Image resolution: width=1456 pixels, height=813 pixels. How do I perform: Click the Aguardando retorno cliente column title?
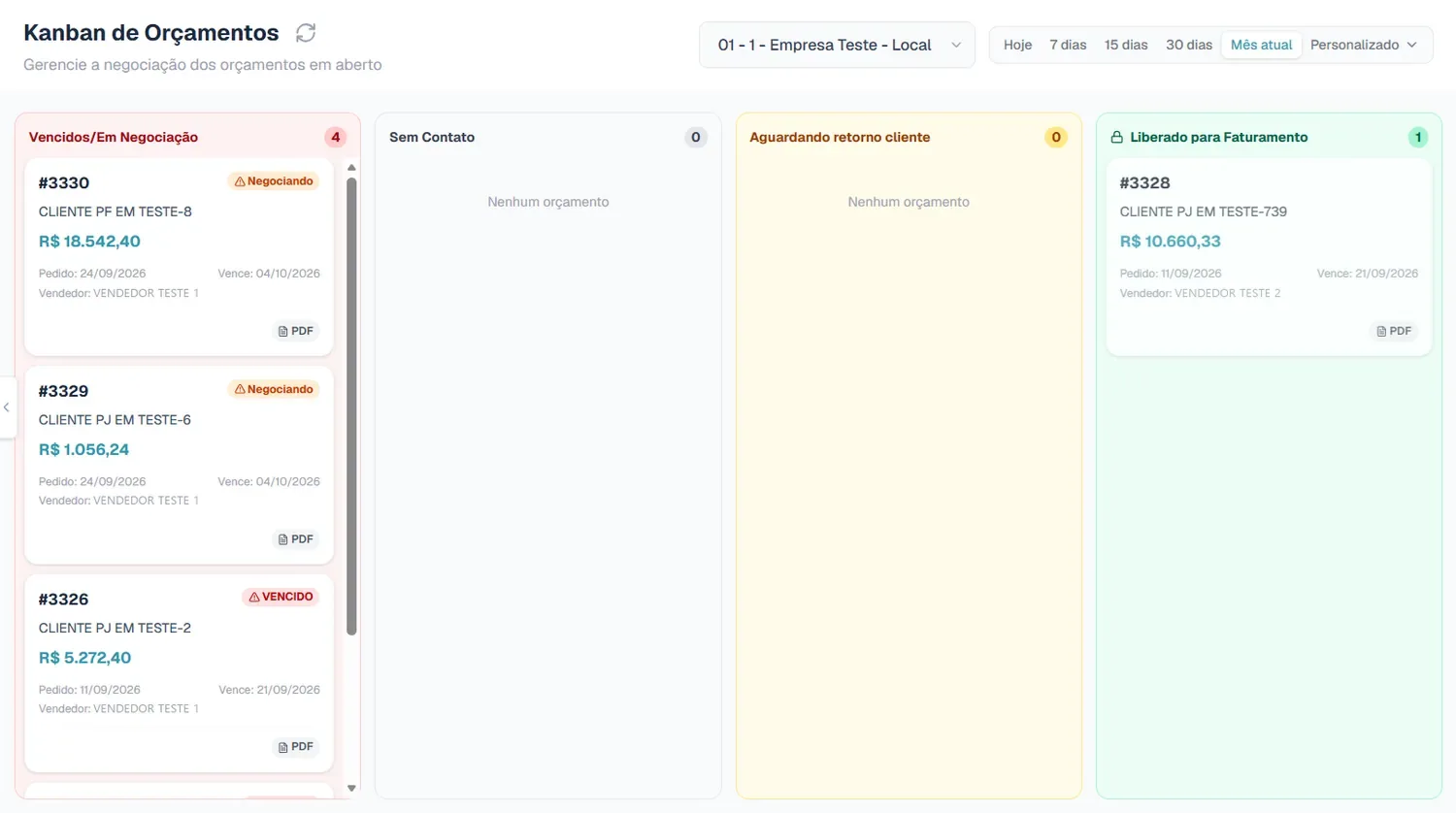coord(840,138)
